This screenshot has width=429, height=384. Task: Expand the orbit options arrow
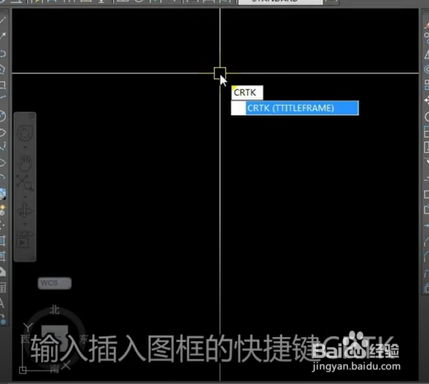25,224
